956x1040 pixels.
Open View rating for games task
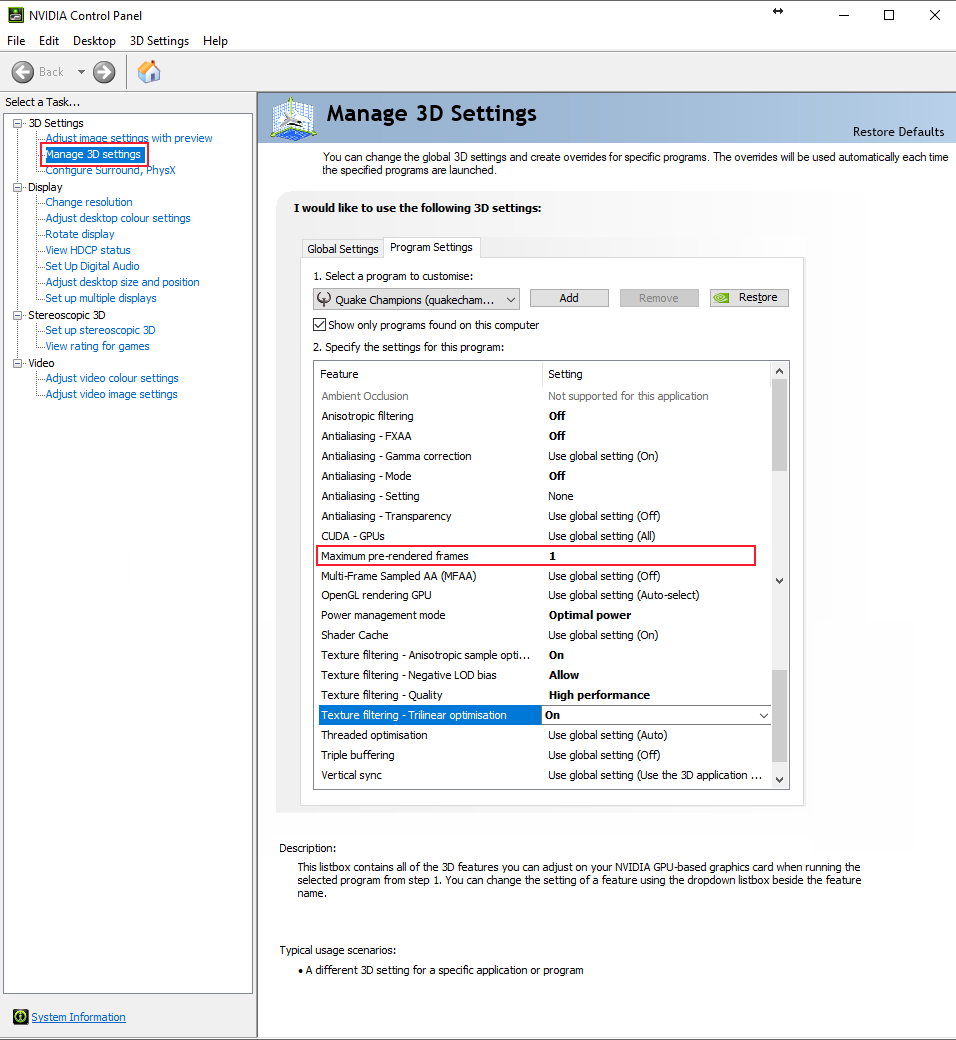pos(98,346)
